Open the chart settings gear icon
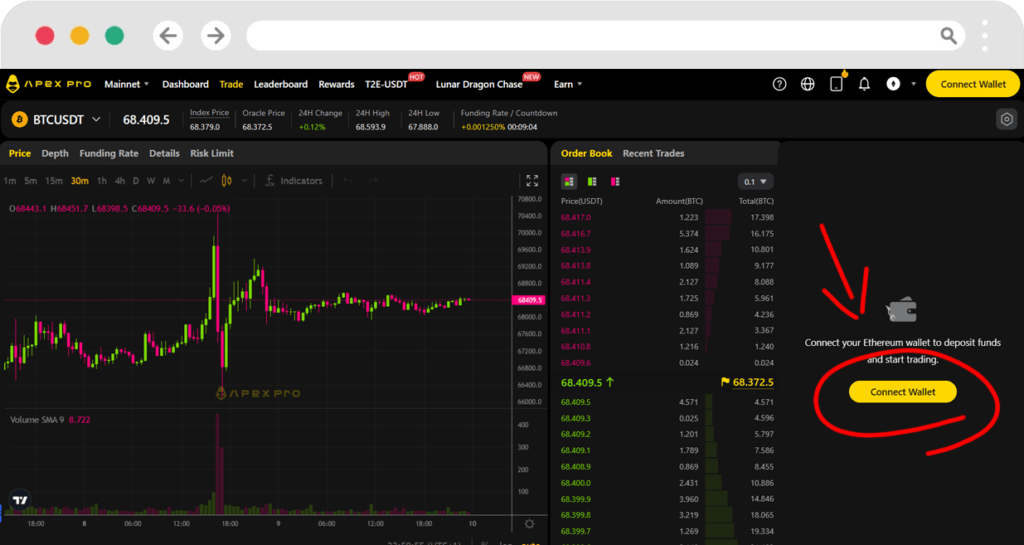The height and width of the screenshot is (545, 1024). click(x=529, y=524)
